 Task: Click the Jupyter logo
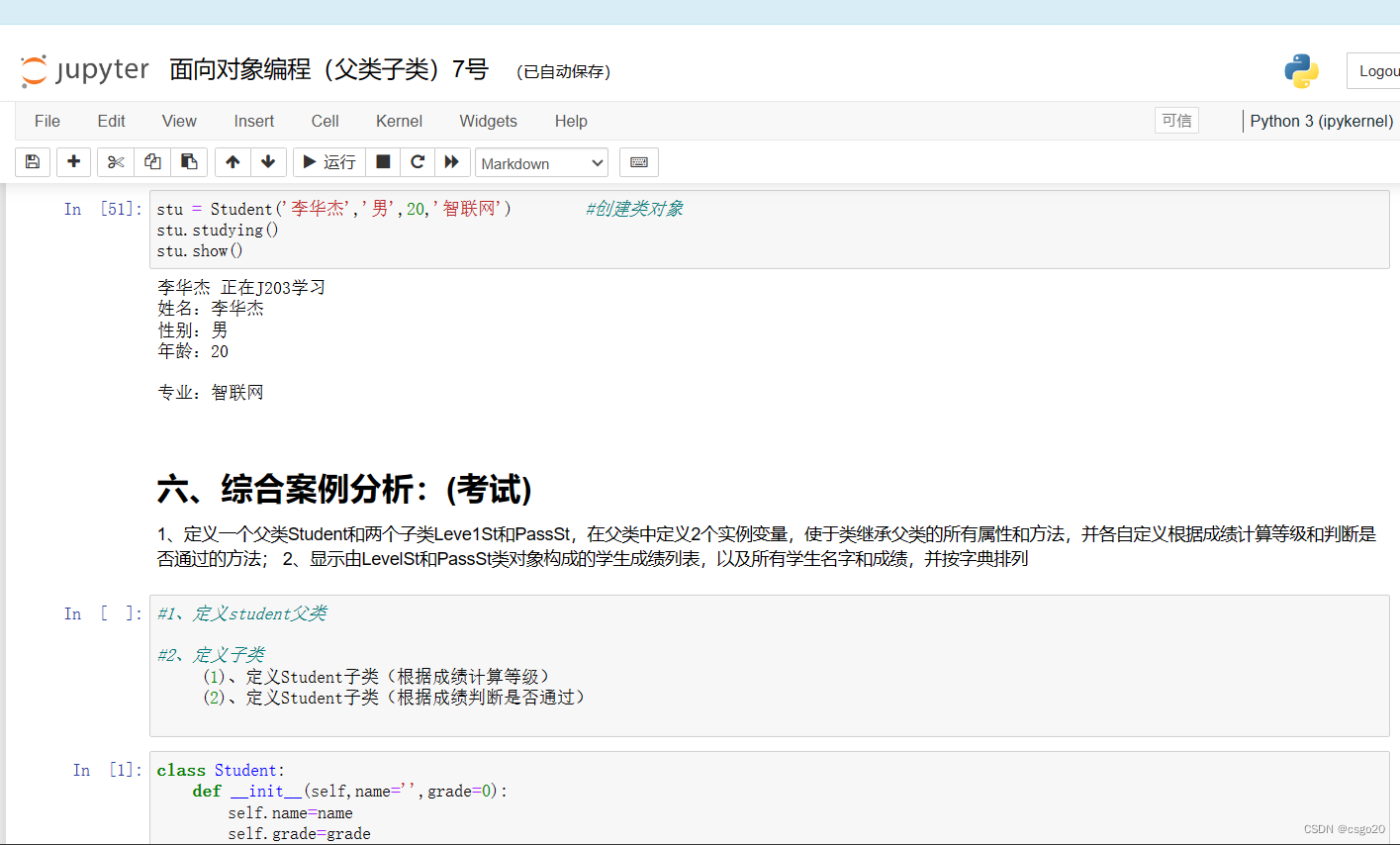[85, 70]
